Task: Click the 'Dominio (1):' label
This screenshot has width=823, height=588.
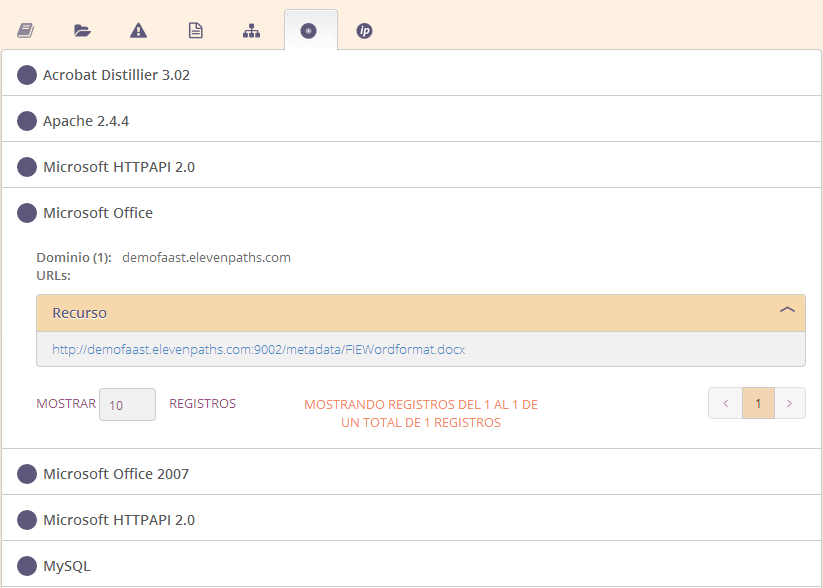Action: coord(74,257)
